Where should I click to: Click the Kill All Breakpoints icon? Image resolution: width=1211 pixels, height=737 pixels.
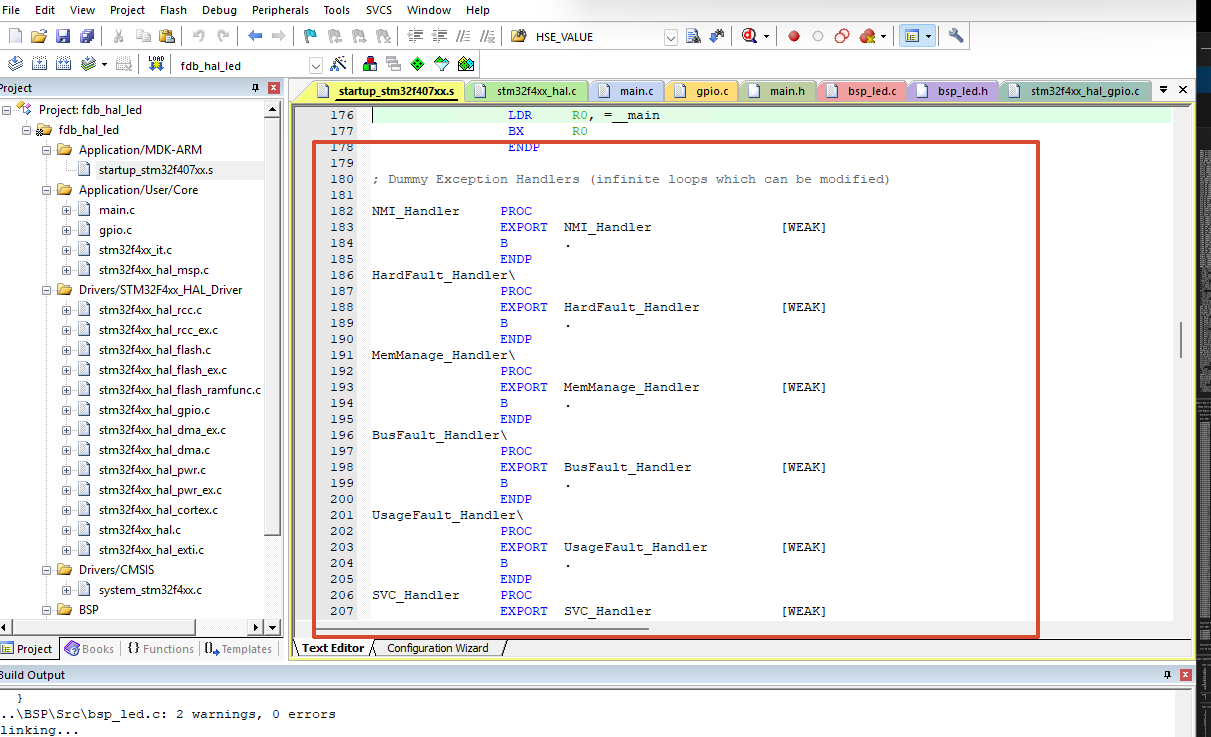click(x=866, y=36)
